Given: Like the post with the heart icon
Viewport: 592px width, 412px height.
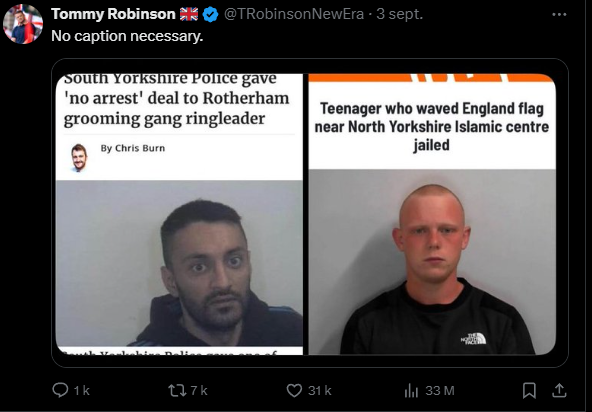Looking at the screenshot, I should [x=294, y=390].
